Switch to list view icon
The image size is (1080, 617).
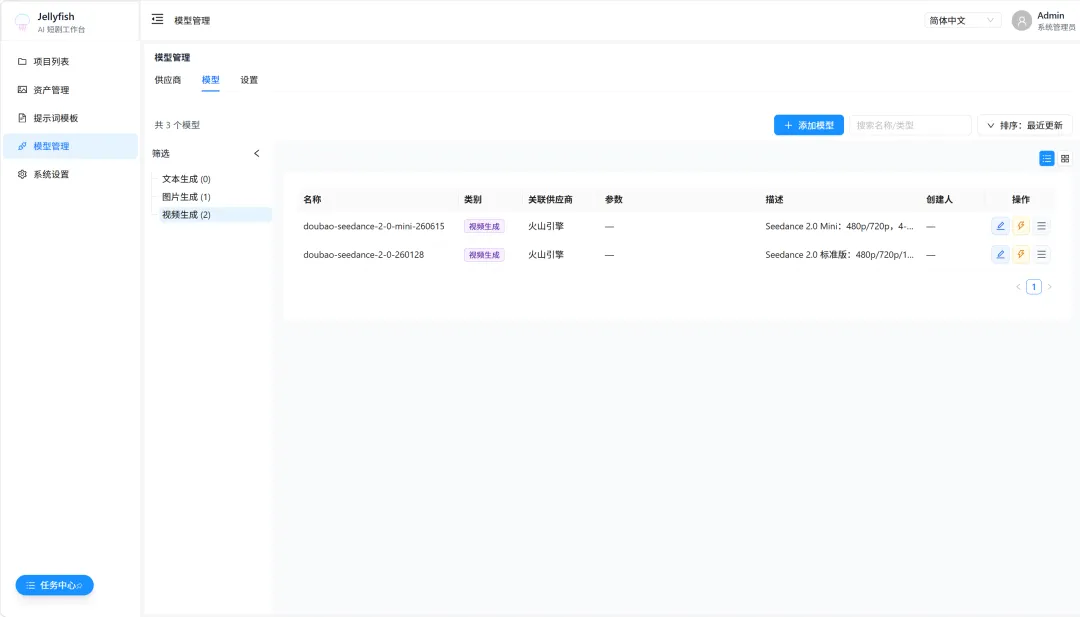coord(1046,158)
